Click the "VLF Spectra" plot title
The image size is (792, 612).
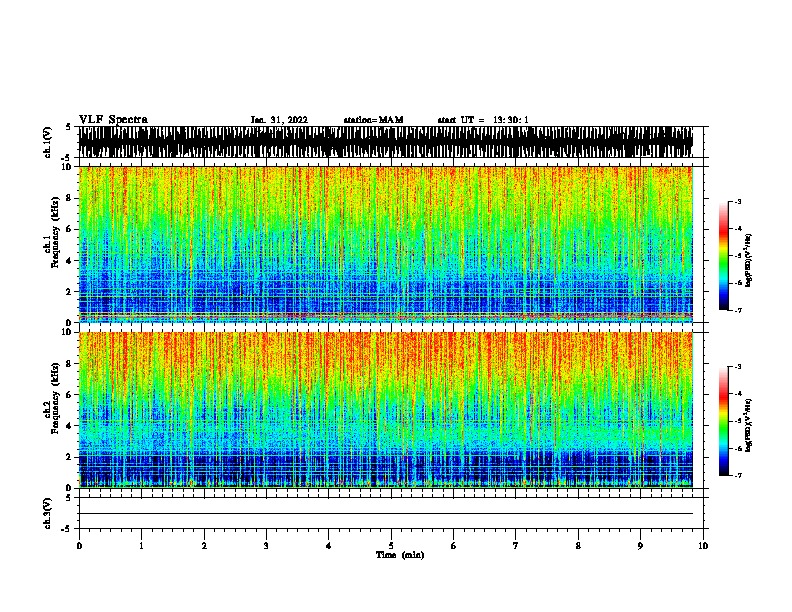[x=113, y=120]
